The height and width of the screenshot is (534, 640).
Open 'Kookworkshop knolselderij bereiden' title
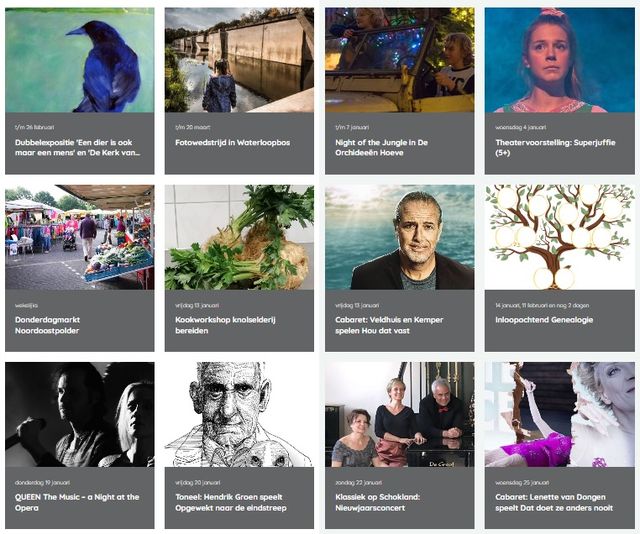(x=225, y=325)
